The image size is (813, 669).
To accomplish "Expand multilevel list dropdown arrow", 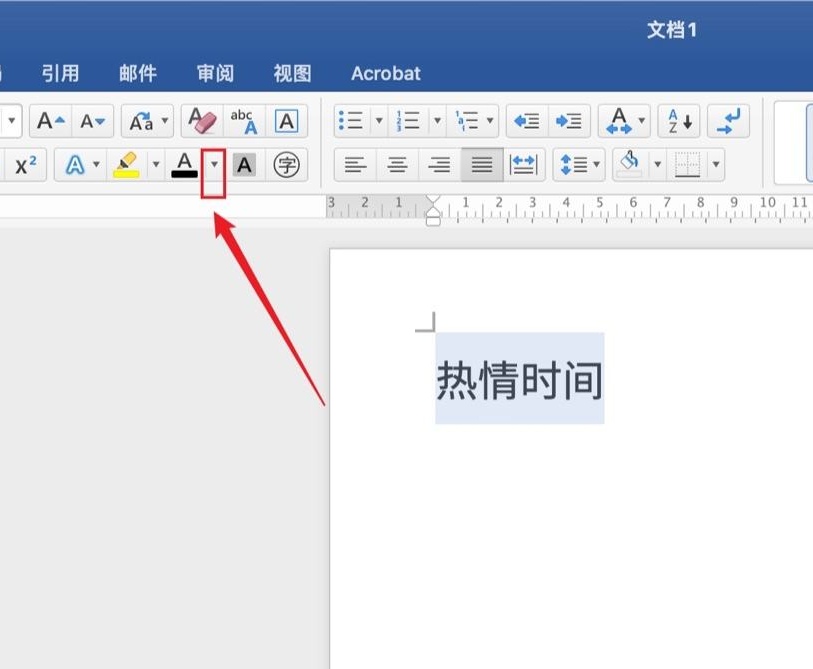I will 490,121.
